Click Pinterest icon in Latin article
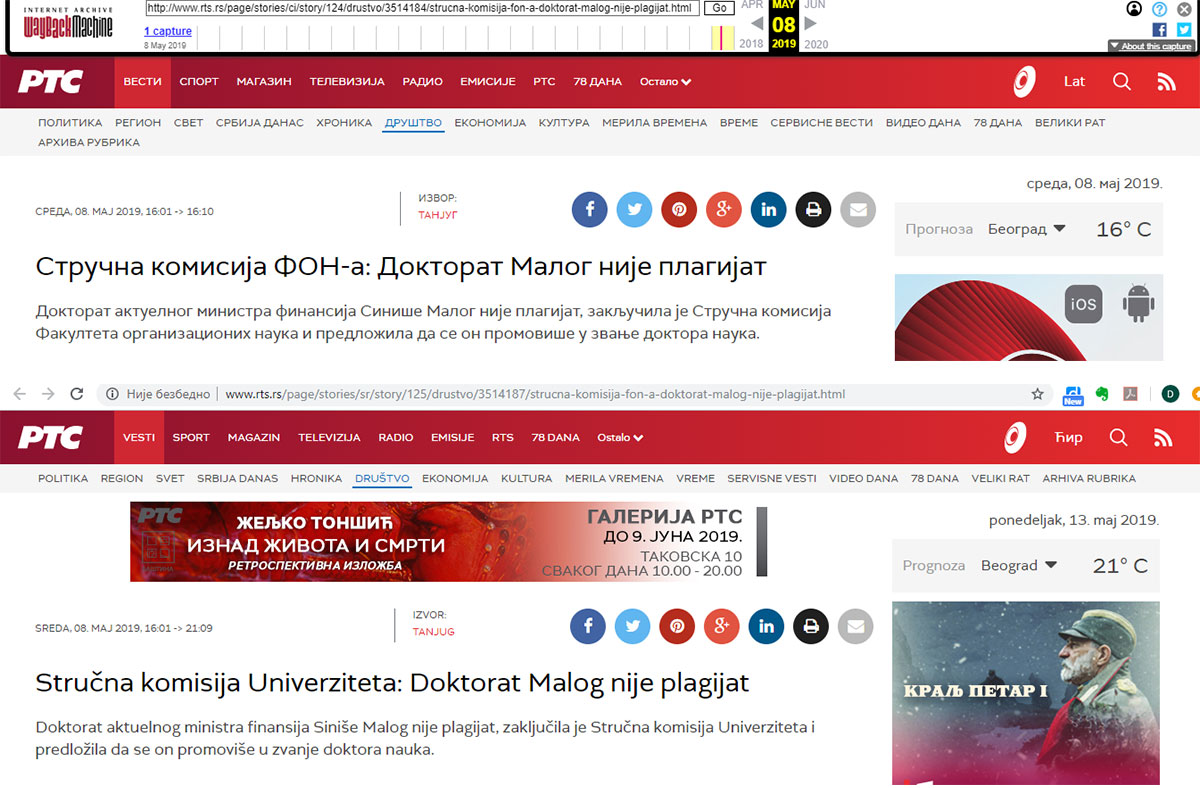Viewport: 1200px width, 788px height. tap(677, 627)
